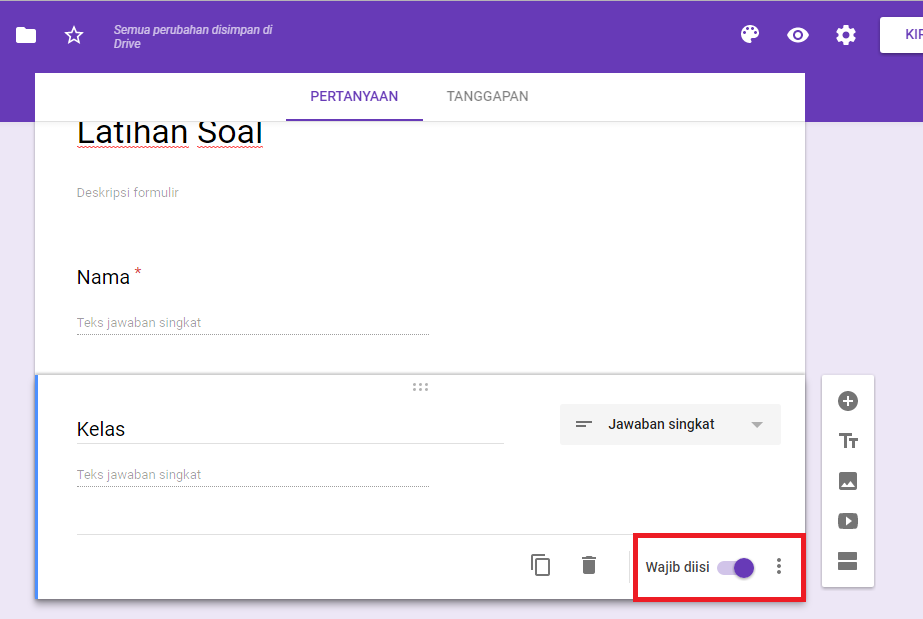Star this form with the star icon
Image resolution: width=923 pixels, height=619 pixels.
click(x=74, y=35)
